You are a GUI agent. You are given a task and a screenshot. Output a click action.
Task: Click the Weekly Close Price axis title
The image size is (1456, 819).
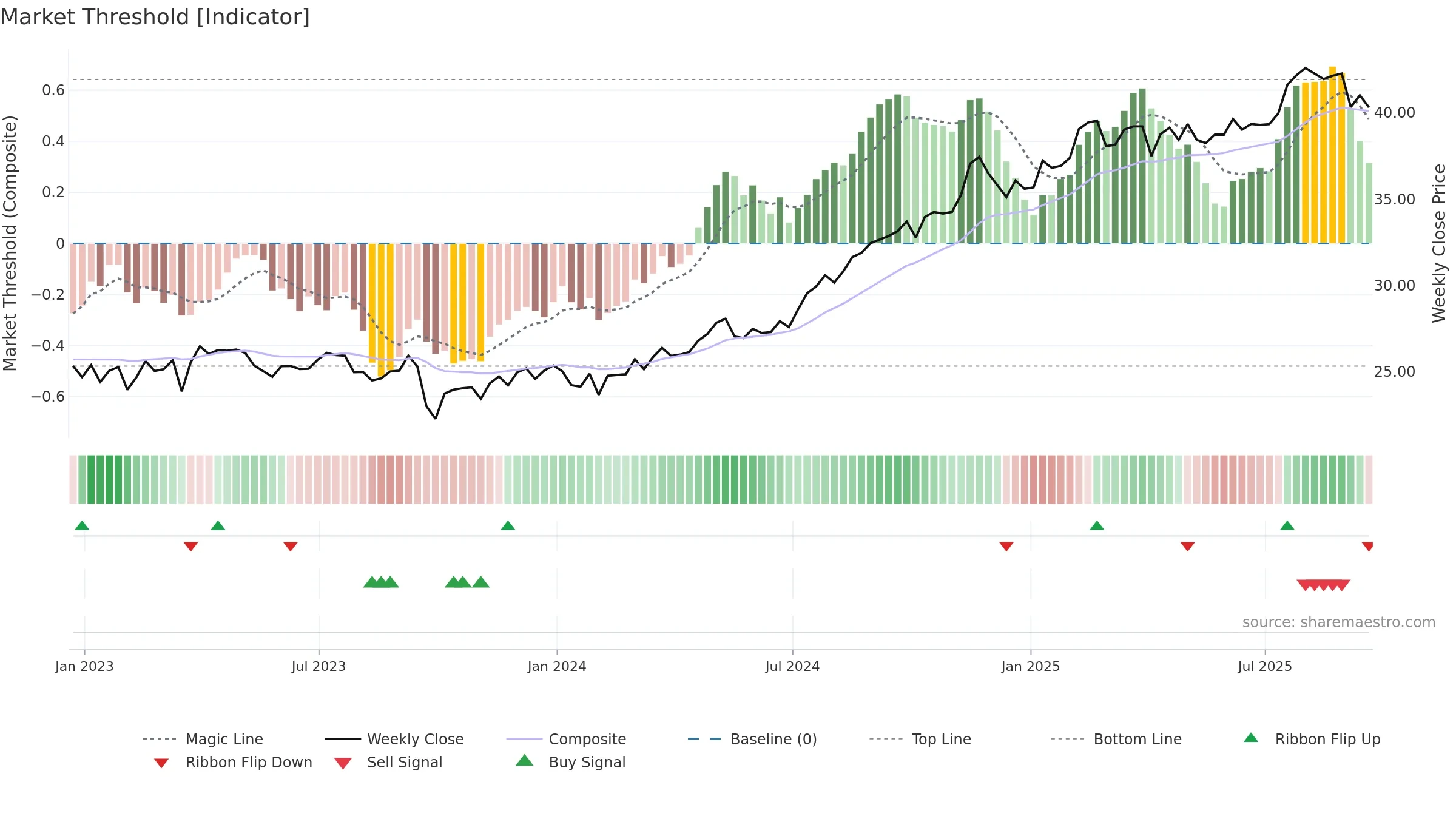(x=1439, y=243)
